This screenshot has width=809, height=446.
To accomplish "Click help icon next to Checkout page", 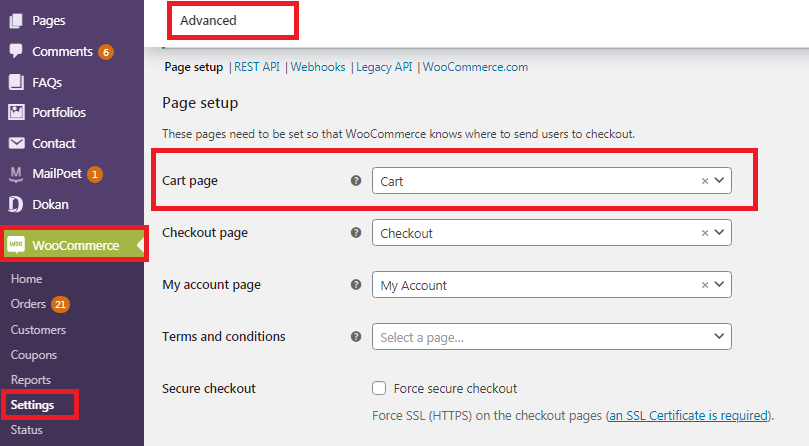I will [x=356, y=232].
